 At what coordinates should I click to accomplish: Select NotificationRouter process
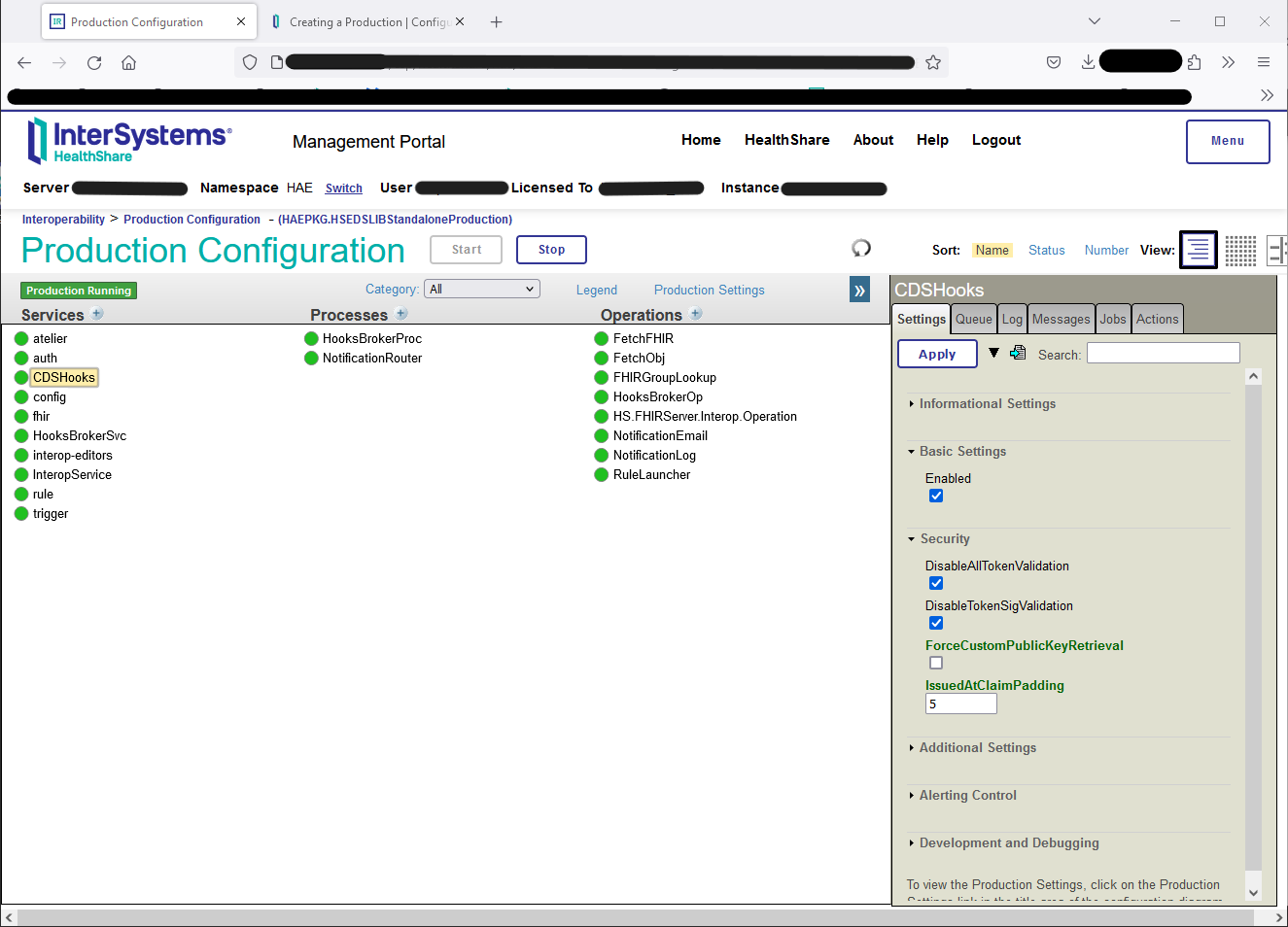[x=372, y=358]
